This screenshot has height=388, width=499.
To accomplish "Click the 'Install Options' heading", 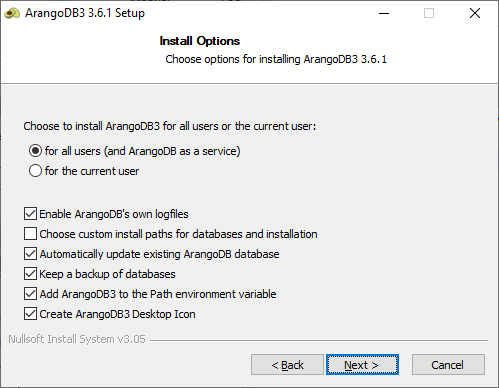I will 200,41.
